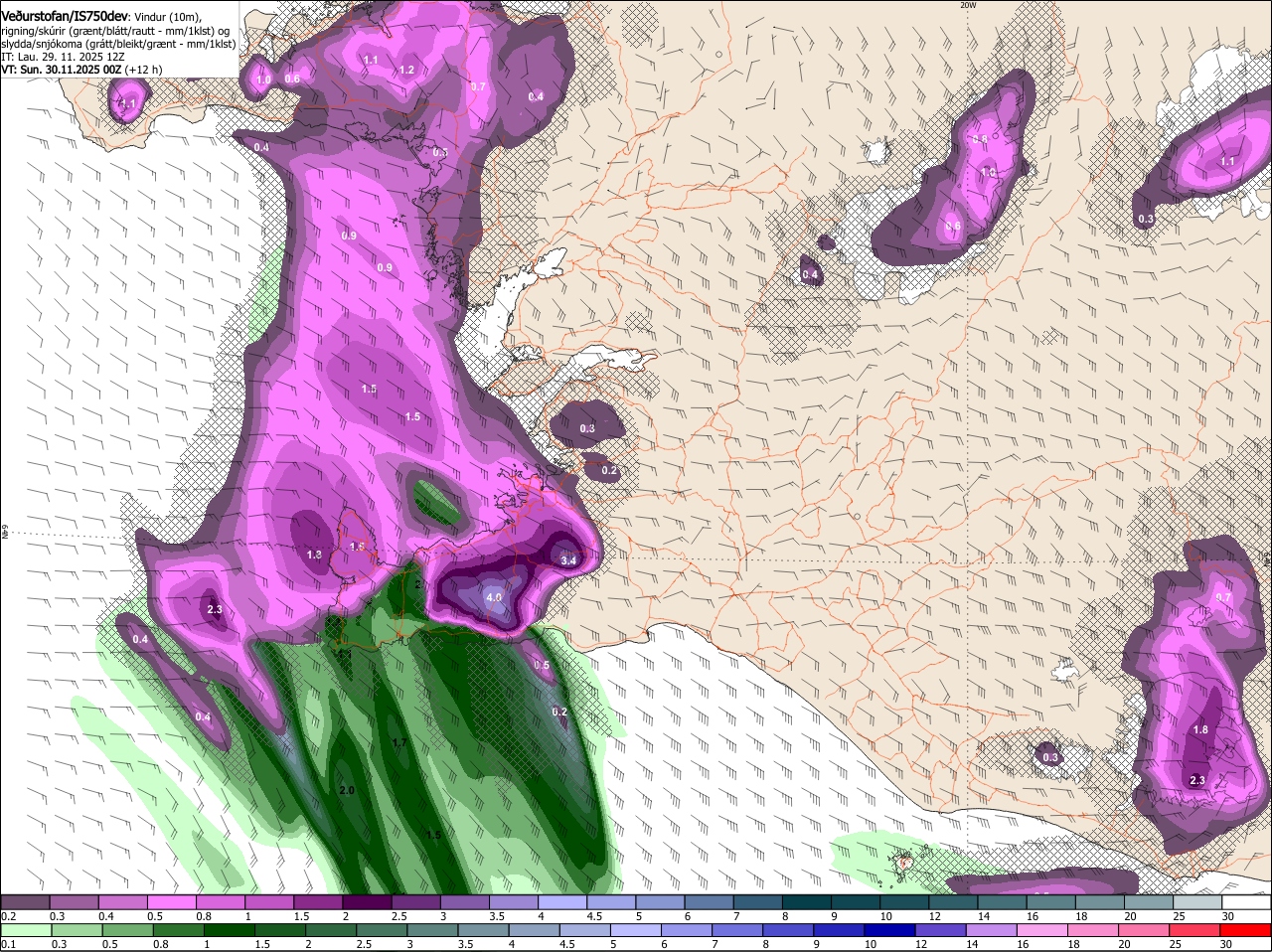This screenshot has height=952, width=1272.
Task: Pick the dark purple snow swatch labeled 2
Action: pos(366,901)
